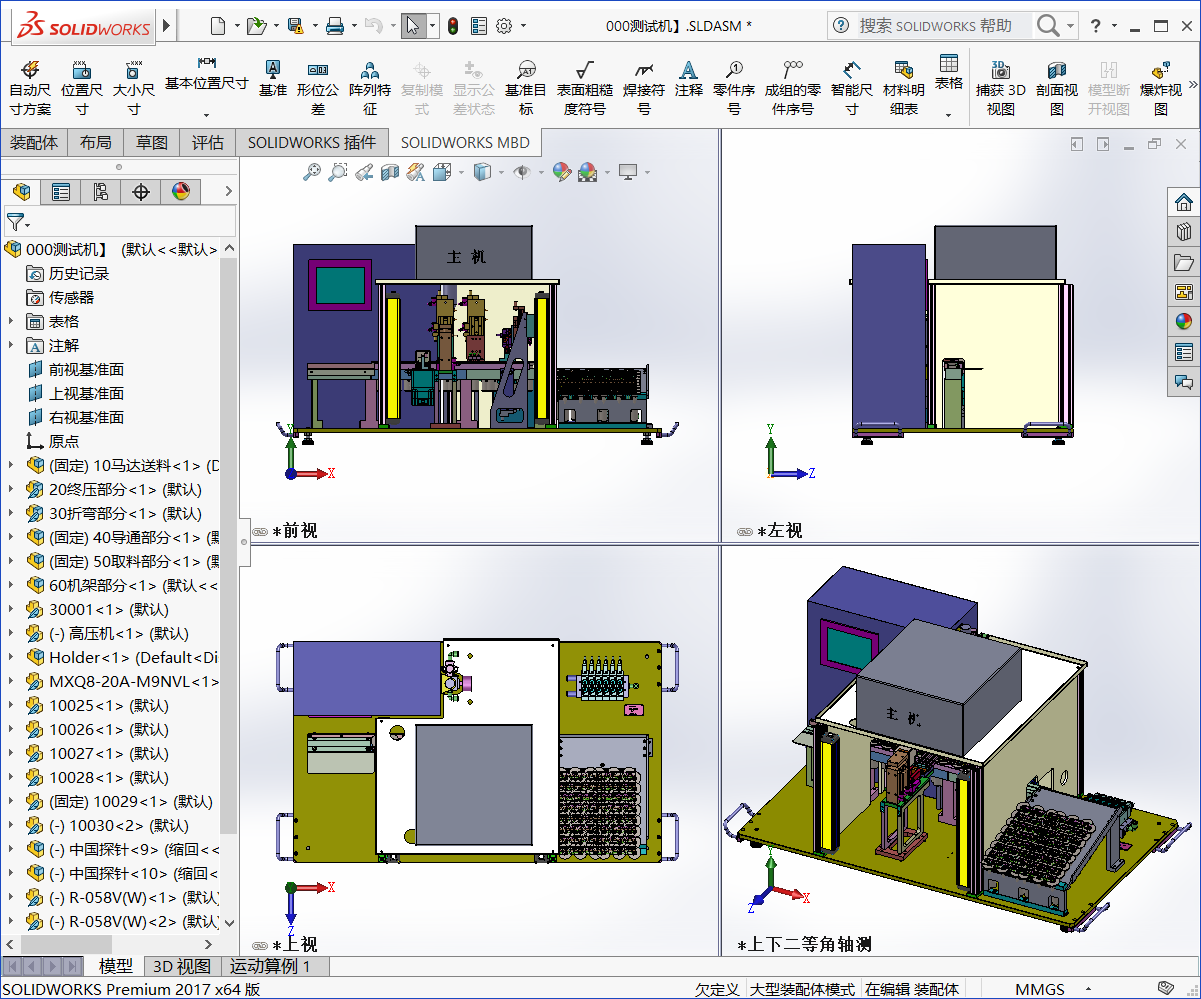The width and height of the screenshot is (1201, 999).
Task: Click Capture 3D View (捕获 3D 视图)
Action: [x=1000, y=87]
